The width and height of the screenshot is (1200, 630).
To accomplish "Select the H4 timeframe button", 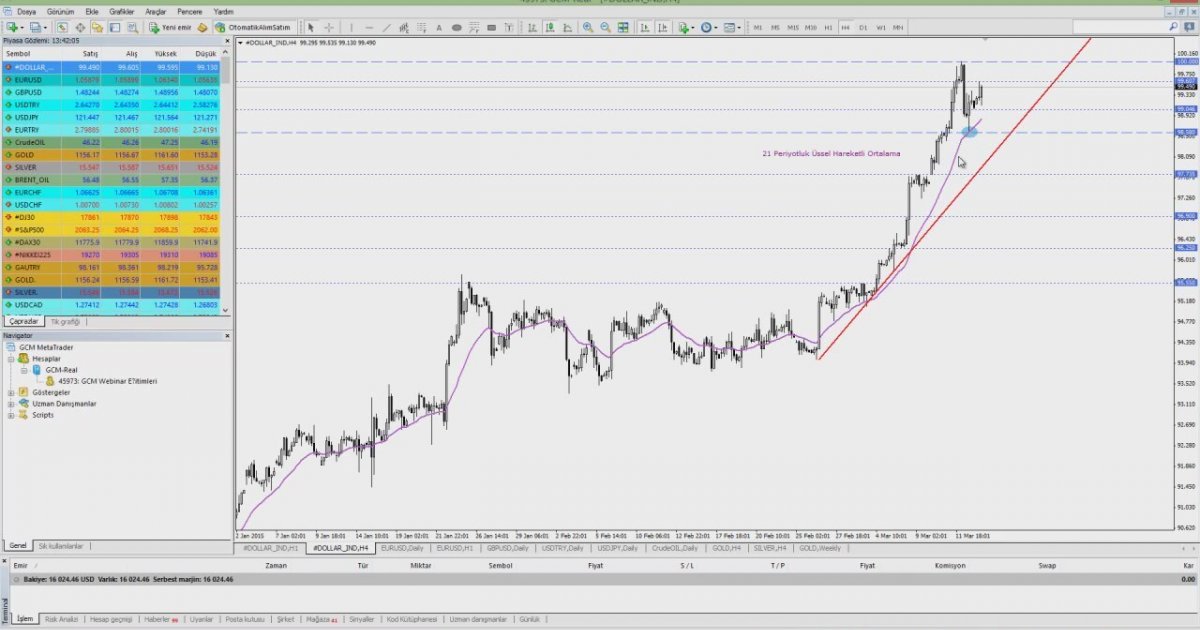I will click(x=845, y=28).
